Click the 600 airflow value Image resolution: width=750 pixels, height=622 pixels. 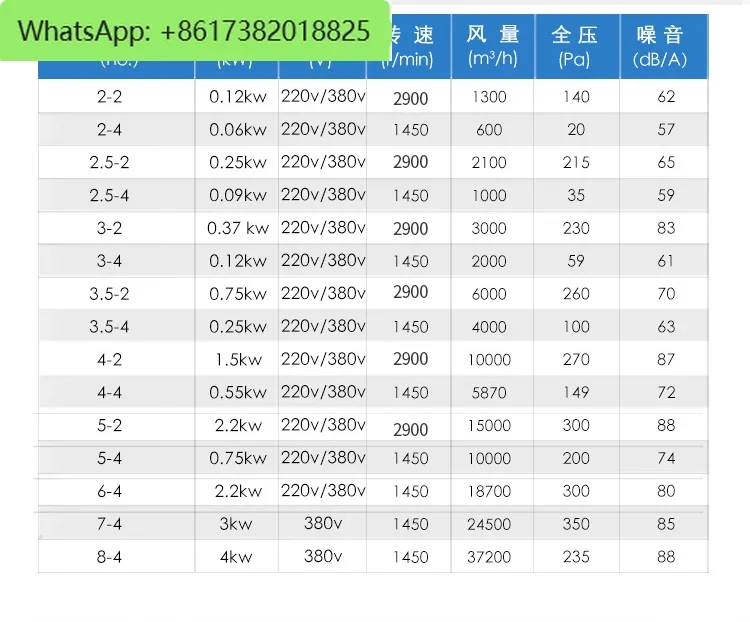pos(489,130)
